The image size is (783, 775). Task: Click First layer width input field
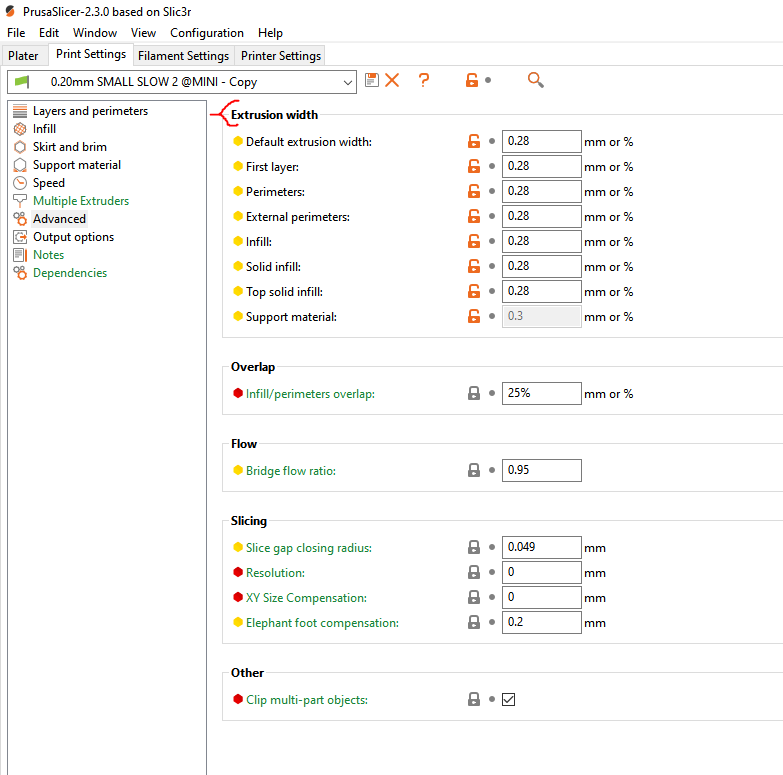(x=541, y=166)
